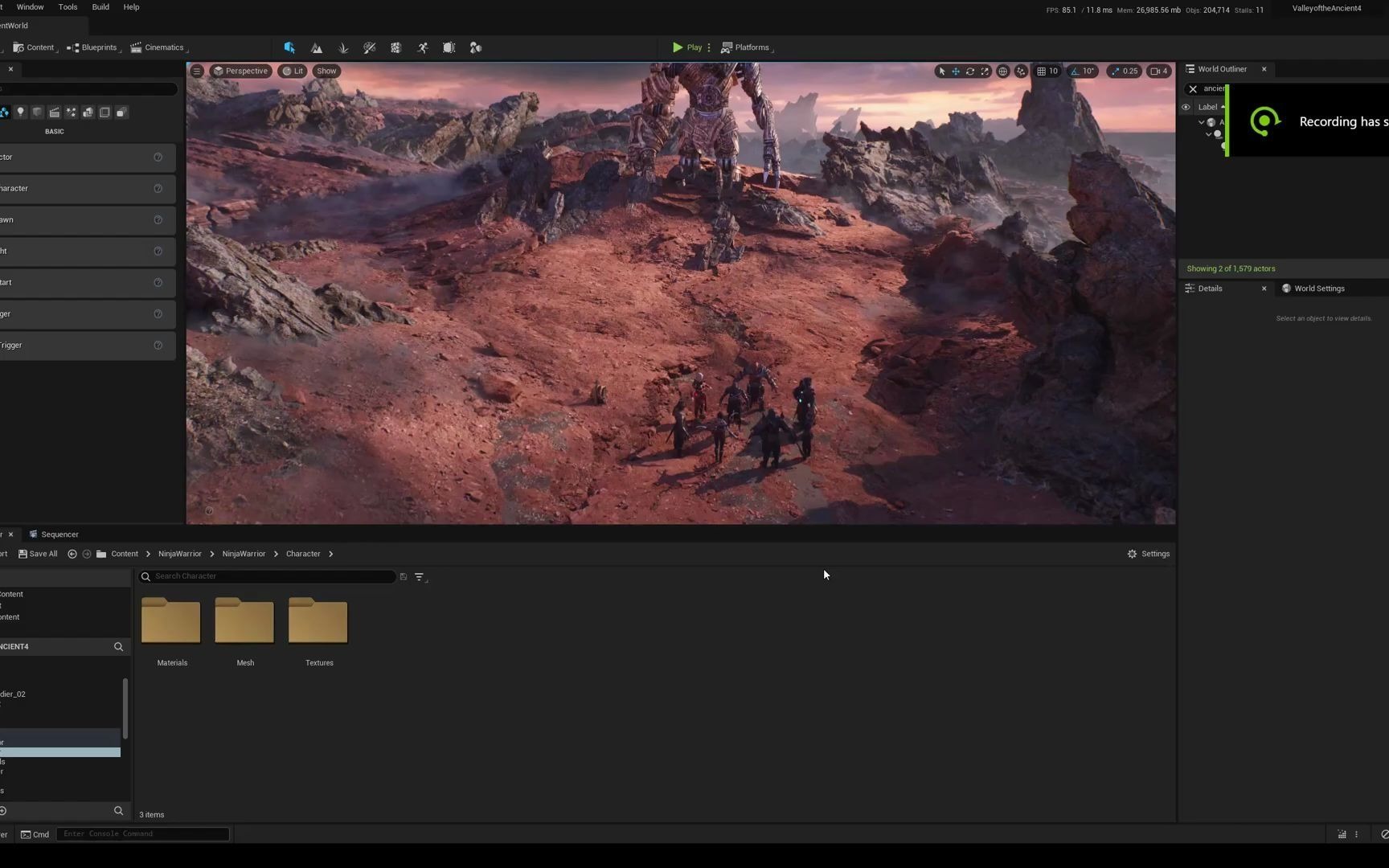Image resolution: width=1389 pixels, height=868 pixels.
Task: Open the Tools menu in the menu bar
Action: point(67,6)
